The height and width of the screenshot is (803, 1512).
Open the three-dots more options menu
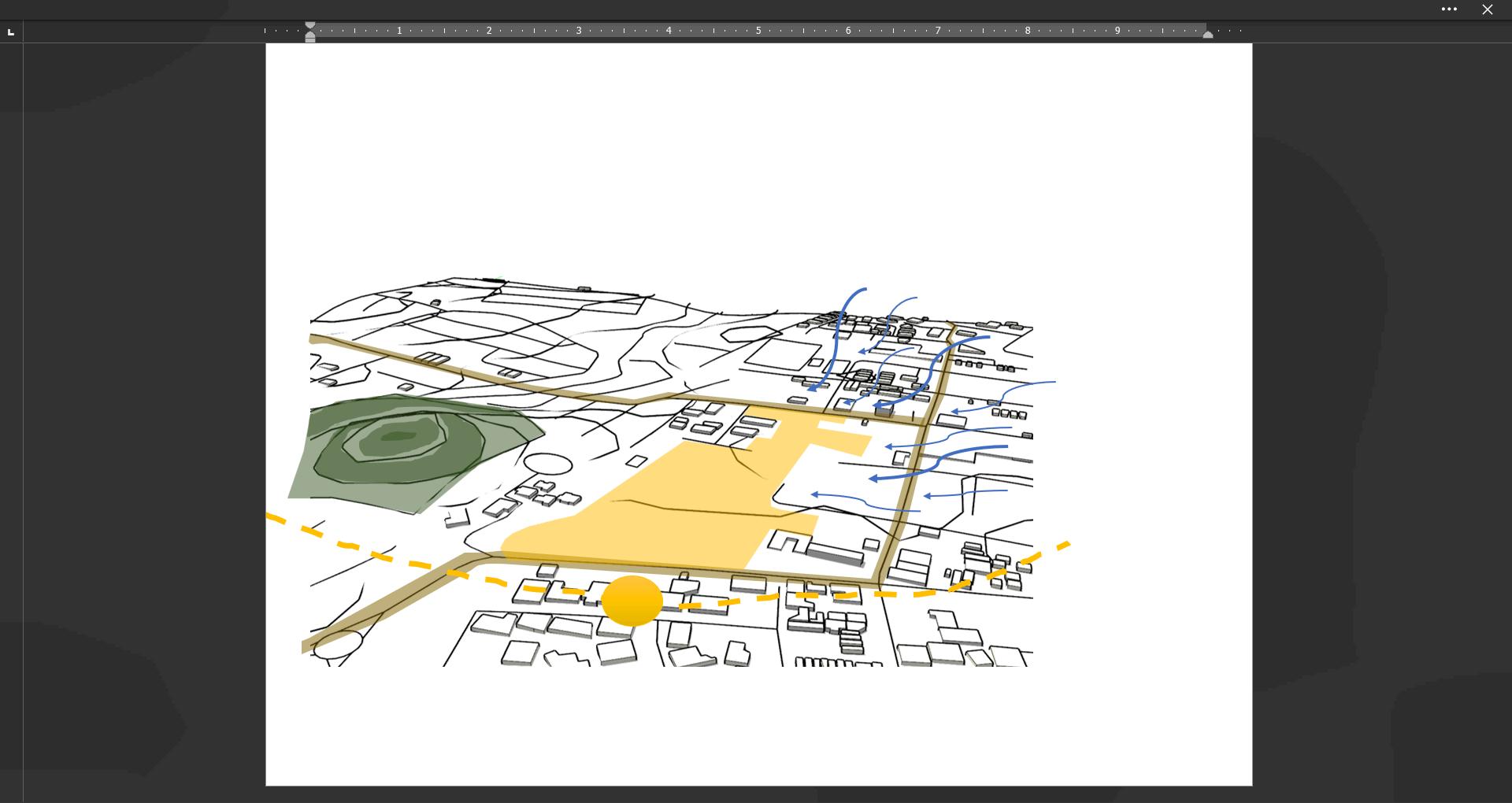tap(1449, 9)
